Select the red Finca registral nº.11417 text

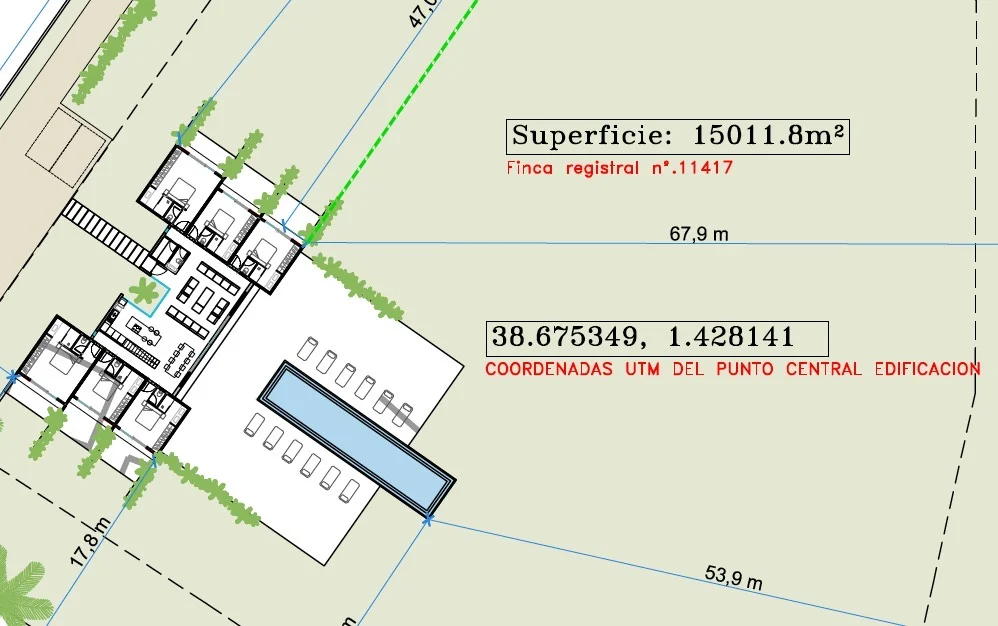click(620, 169)
